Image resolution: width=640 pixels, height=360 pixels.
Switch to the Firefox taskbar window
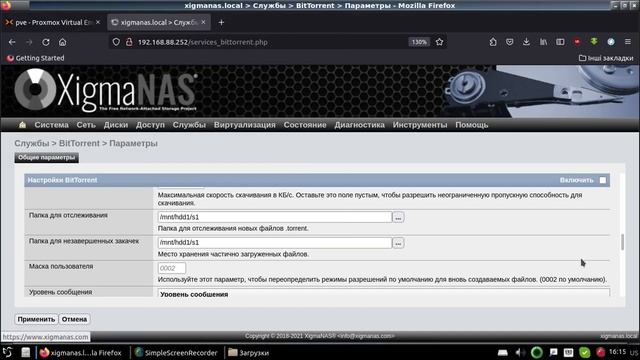[x=82, y=353]
